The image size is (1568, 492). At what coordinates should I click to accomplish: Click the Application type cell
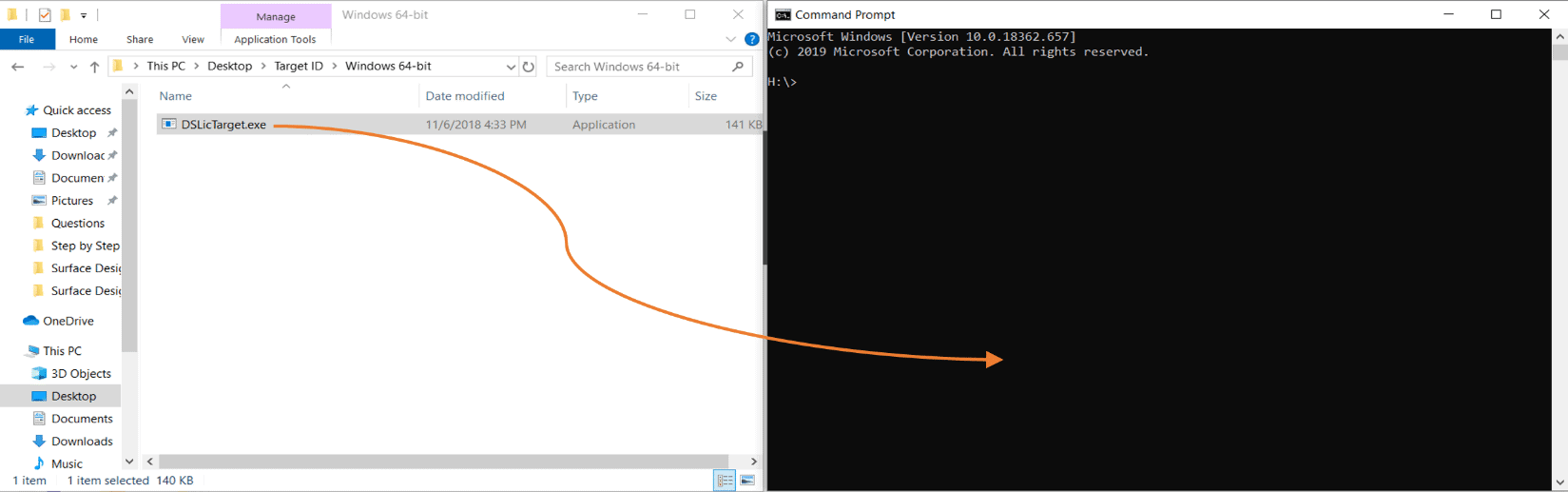[604, 125]
